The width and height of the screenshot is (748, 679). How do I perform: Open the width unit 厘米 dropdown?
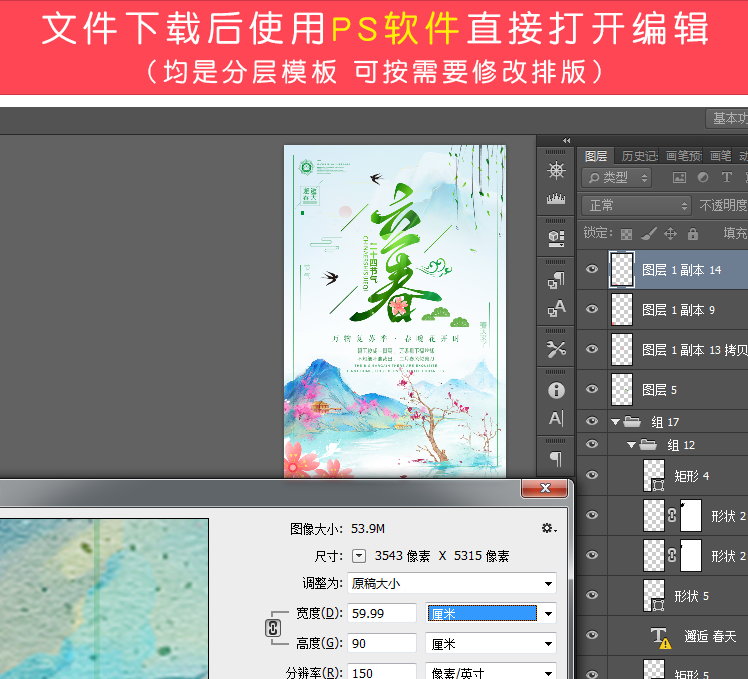click(x=491, y=613)
